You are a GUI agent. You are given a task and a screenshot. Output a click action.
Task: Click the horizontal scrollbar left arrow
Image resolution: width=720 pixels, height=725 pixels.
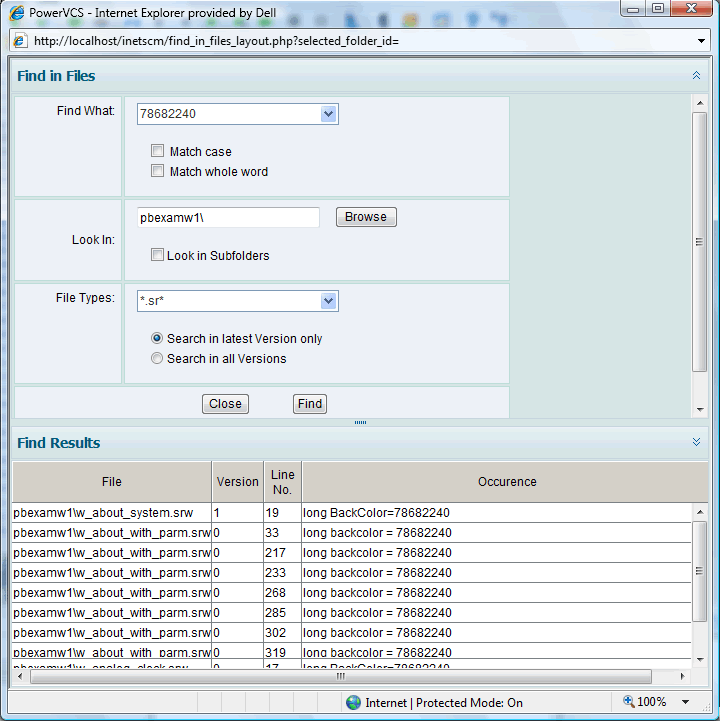20,676
